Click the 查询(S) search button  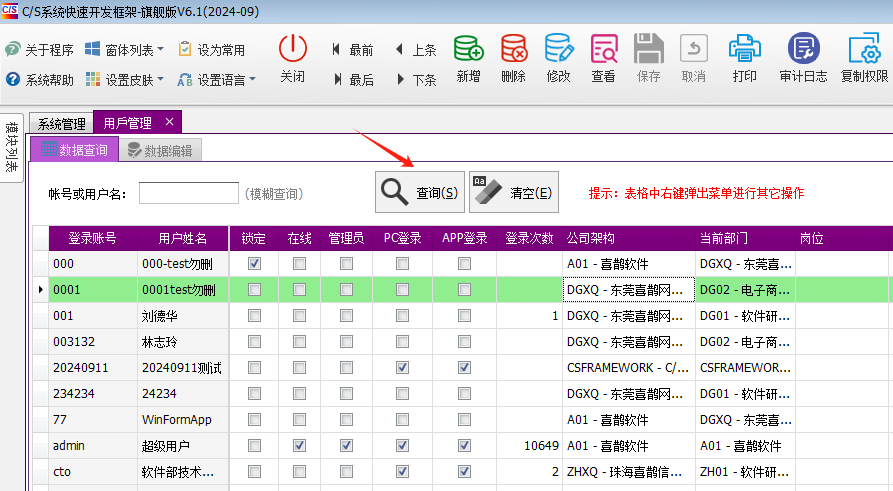(420, 192)
